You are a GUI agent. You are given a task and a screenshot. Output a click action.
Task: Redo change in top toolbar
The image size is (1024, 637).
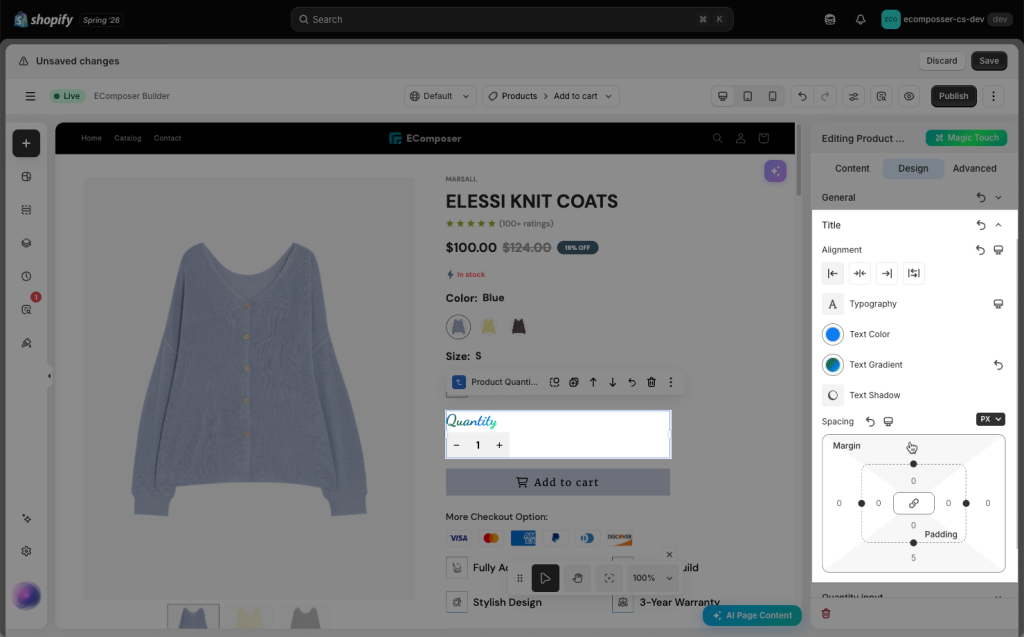pos(825,96)
